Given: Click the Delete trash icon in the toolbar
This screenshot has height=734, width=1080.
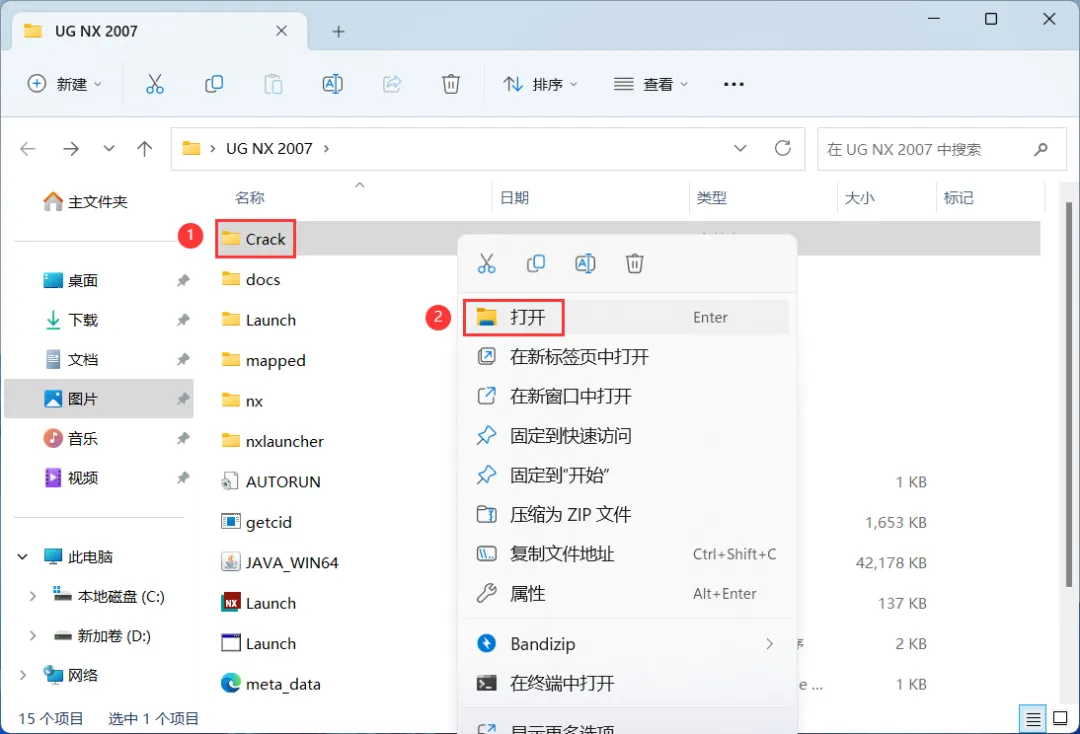Looking at the screenshot, I should coord(450,84).
